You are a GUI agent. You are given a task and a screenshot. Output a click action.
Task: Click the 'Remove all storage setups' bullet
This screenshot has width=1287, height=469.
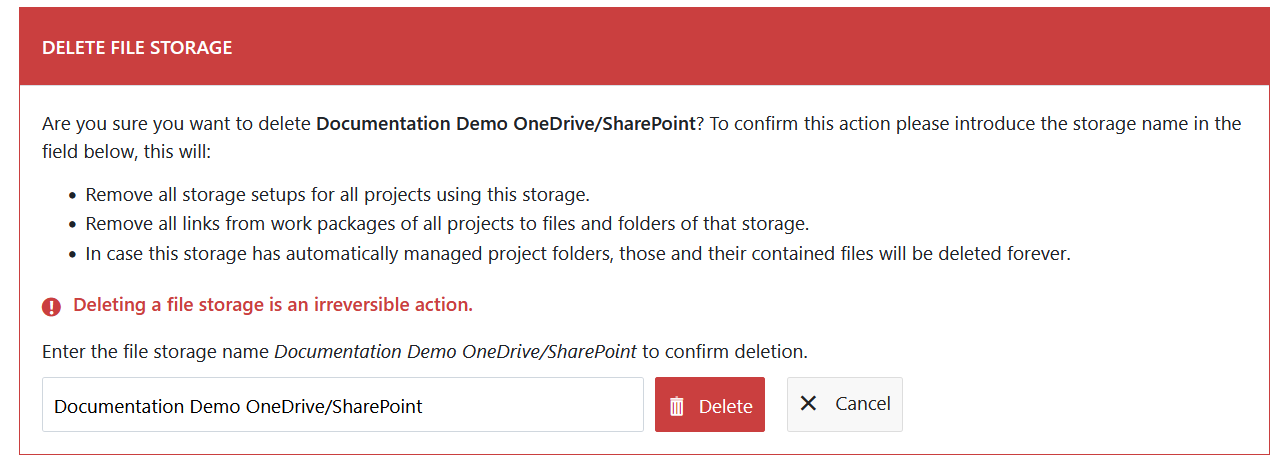click(x=337, y=194)
